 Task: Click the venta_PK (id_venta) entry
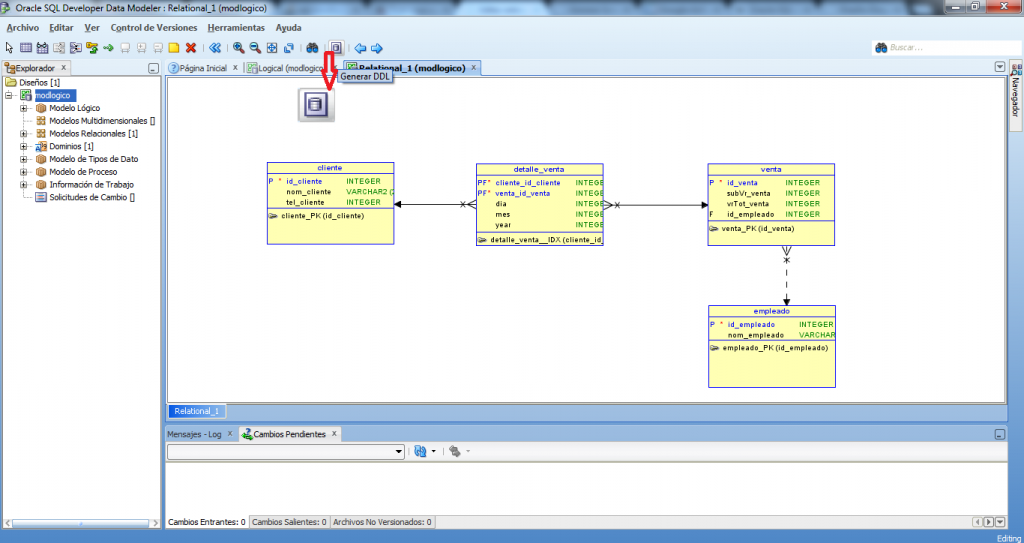(758, 229)
